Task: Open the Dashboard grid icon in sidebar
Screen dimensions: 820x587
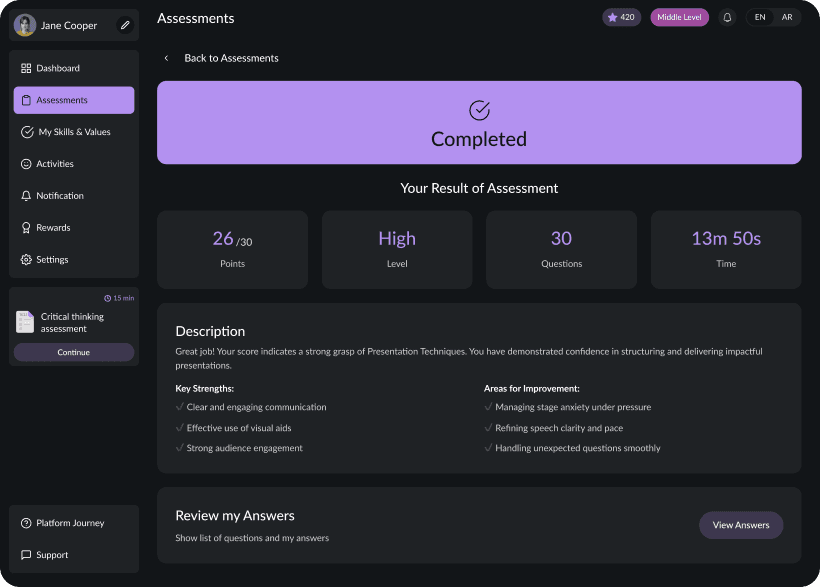Action: (25, 68)
